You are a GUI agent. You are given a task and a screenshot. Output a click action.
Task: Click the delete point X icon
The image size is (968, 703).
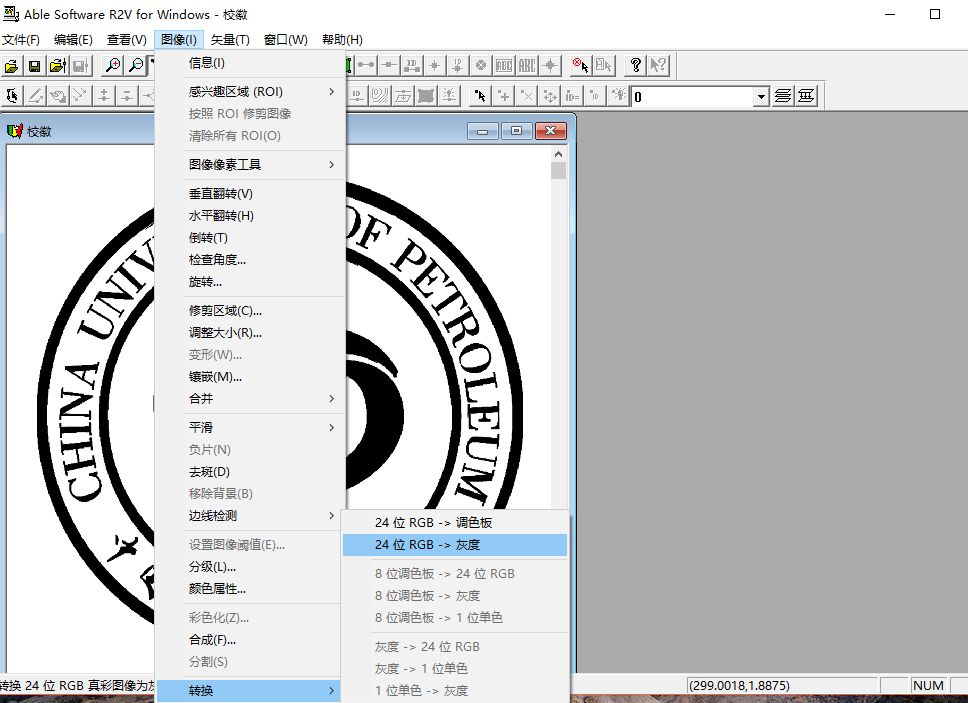[x=527, y=96]
